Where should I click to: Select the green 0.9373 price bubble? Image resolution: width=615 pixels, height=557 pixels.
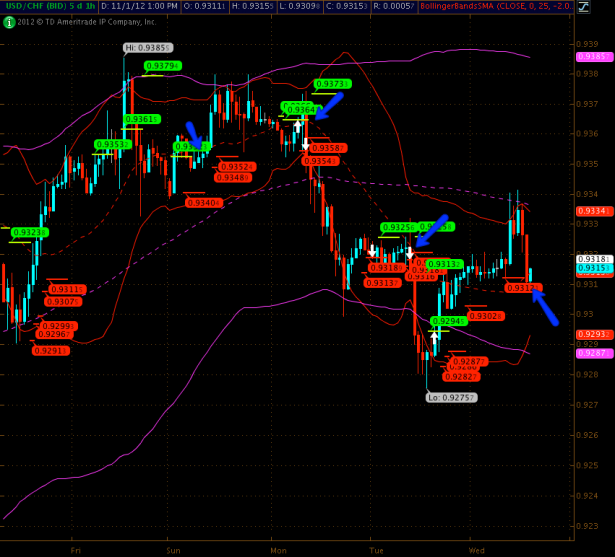(332, 84)
